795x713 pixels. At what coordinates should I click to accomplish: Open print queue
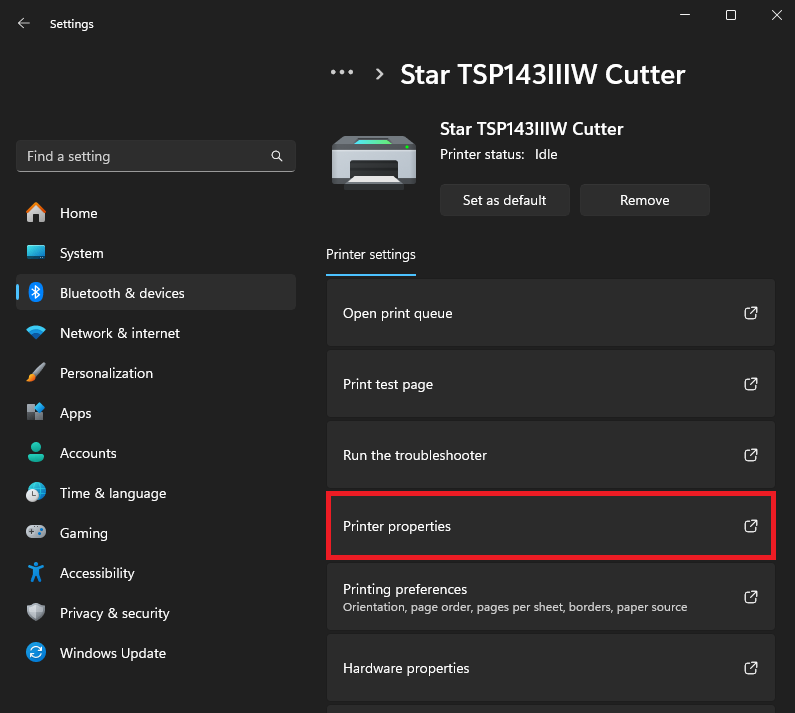click(551, 313)
